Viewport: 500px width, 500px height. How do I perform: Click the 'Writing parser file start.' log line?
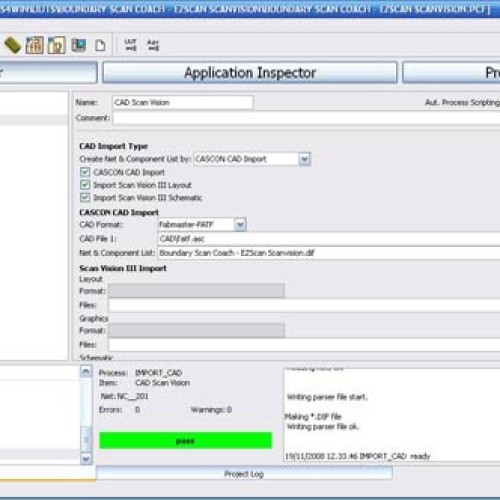327,397
